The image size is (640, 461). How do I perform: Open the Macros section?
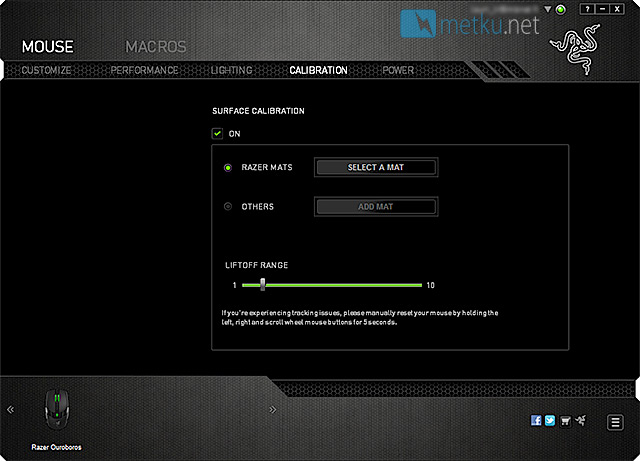coord(156,47)
